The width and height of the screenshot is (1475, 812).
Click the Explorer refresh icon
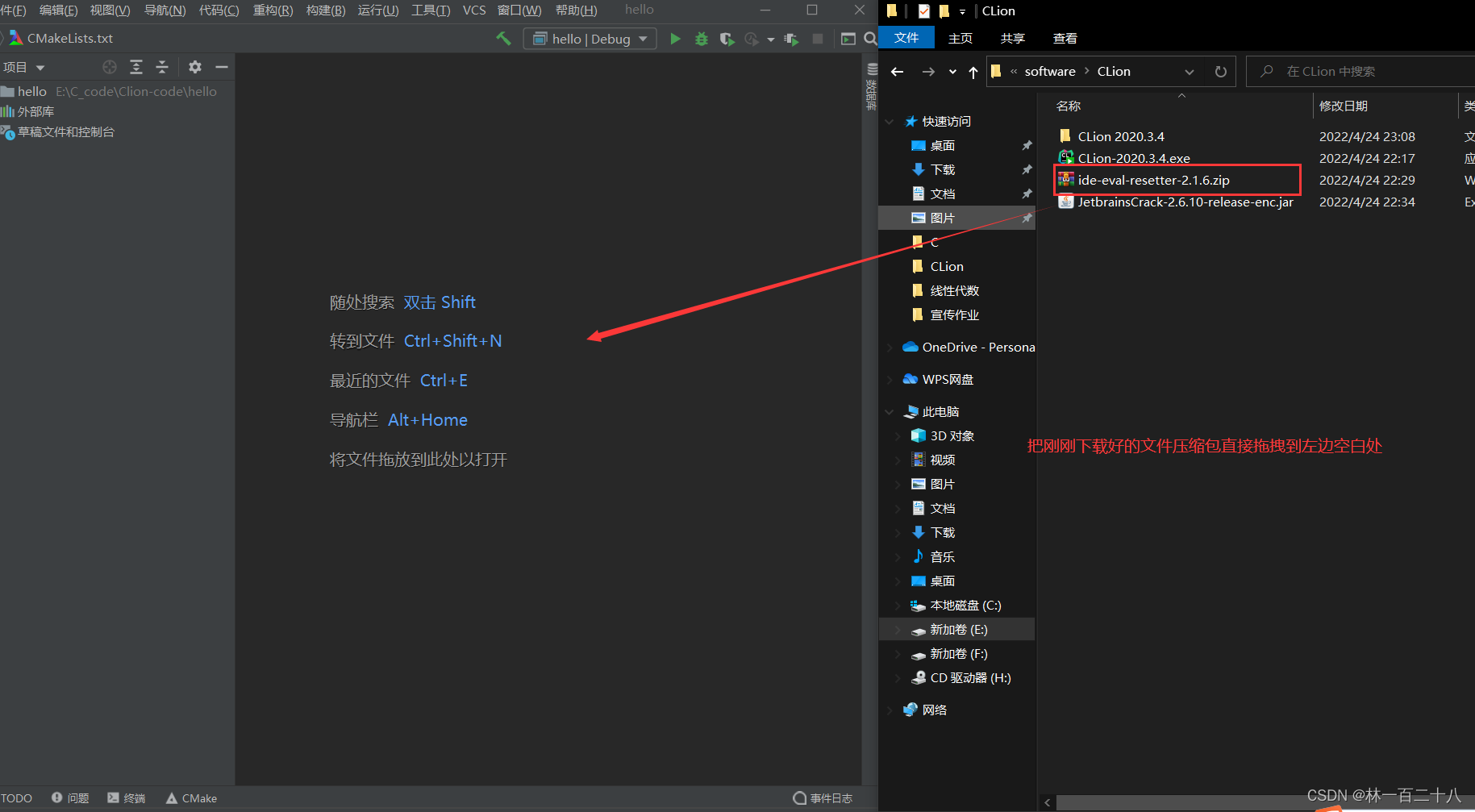(x=1221, y=72)
